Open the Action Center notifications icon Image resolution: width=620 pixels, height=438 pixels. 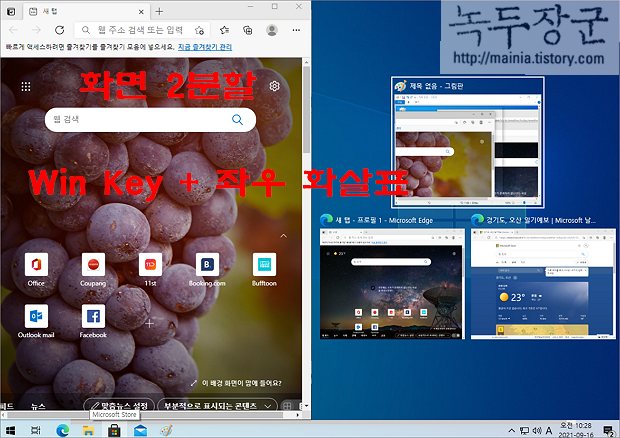coord(608,430)
